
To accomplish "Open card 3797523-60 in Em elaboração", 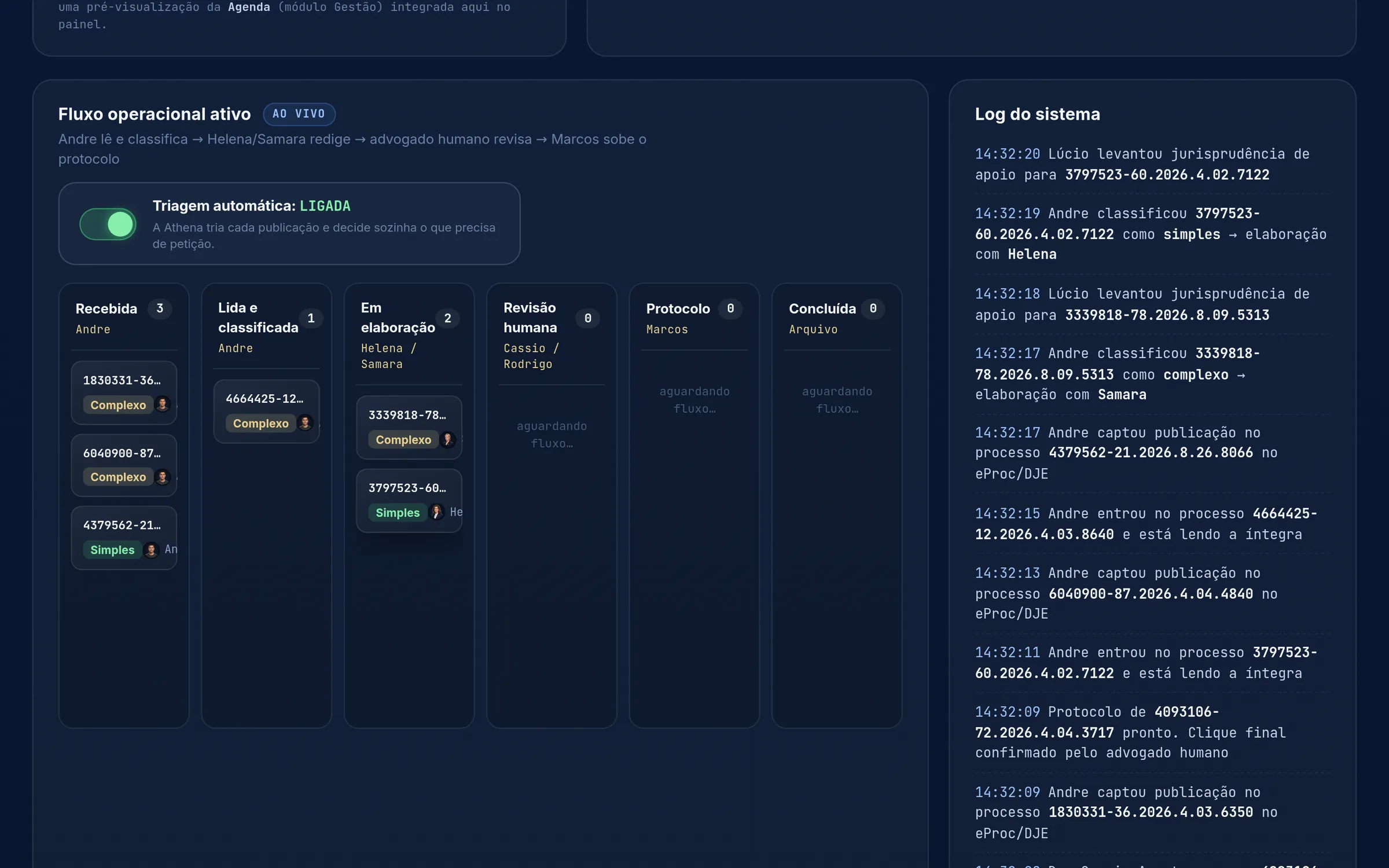I will pyautogui.click(x=409, y=500).
